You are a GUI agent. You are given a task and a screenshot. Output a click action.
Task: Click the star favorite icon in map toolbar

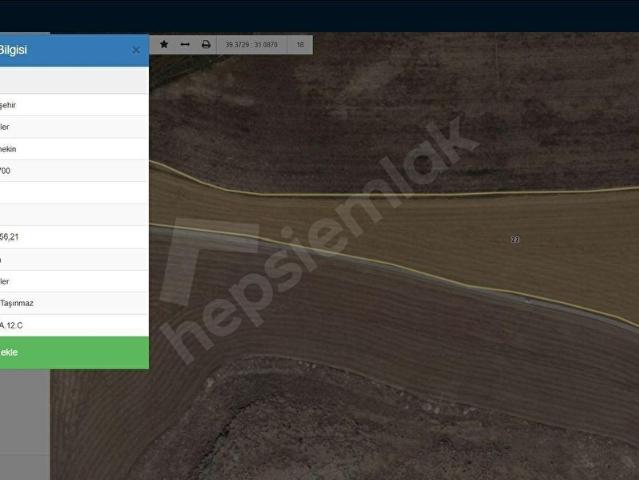[164, 44]
